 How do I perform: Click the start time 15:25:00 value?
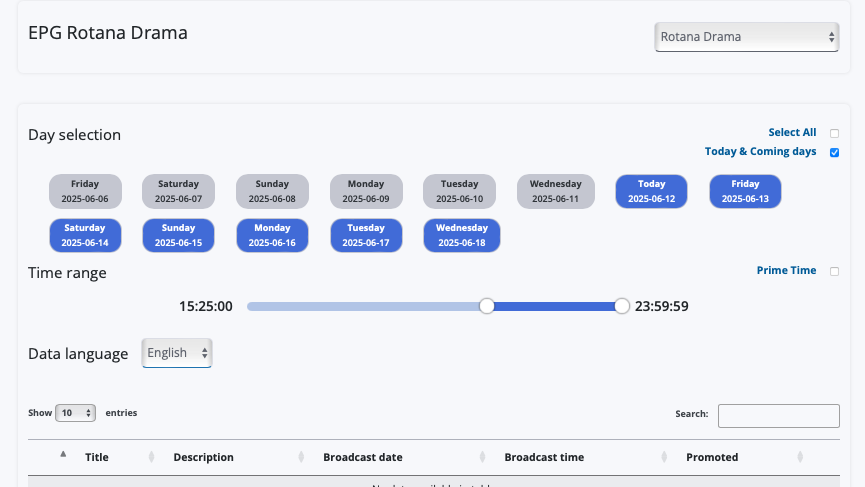point(206,306)
